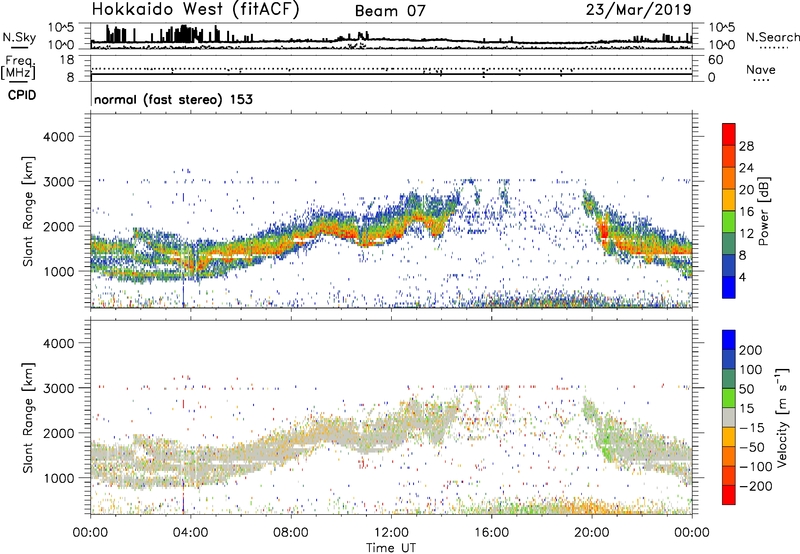Click 'normal (fast stereo) 153' mode text

coord(173,99)
